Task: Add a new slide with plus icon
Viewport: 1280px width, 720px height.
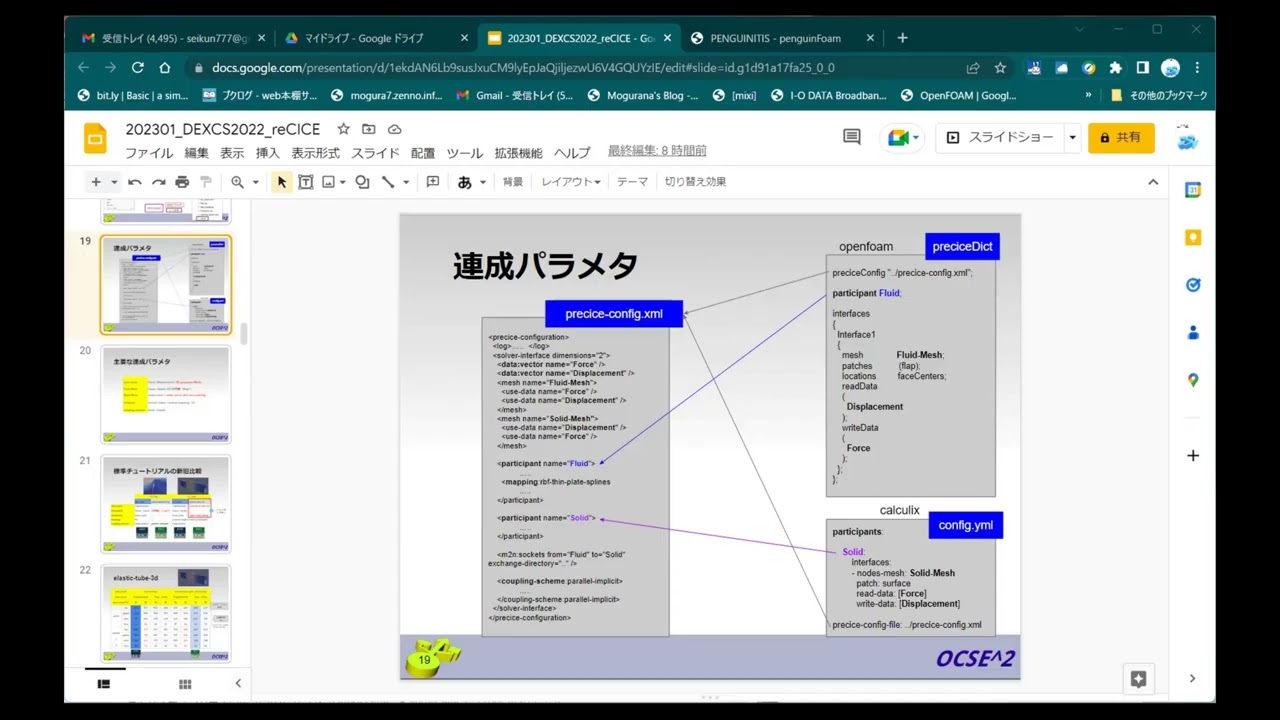Action: [x=96, y=182]
